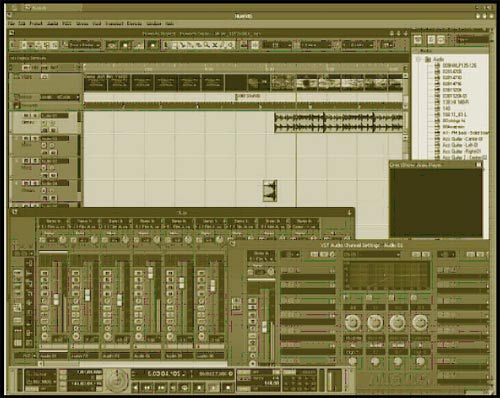500x398 pixels.
Task: Collapse the Audio folder in the Pool tree
Action: click(419, 59)
